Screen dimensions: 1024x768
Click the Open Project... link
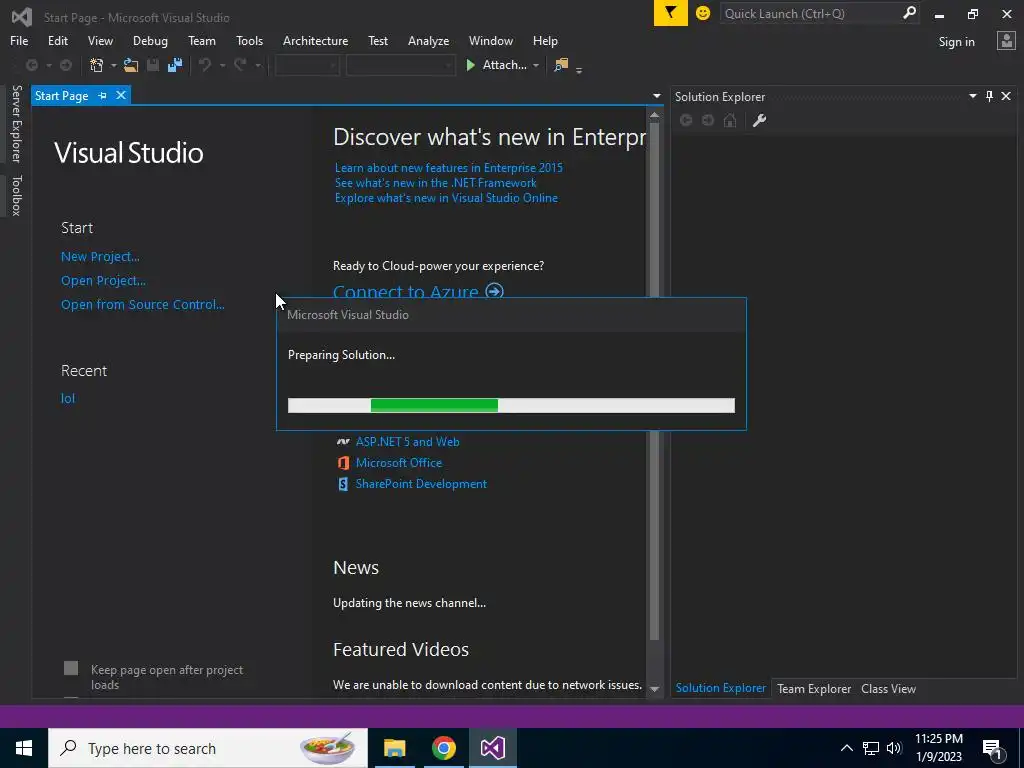pyautogui.click(x=103, y=281)
